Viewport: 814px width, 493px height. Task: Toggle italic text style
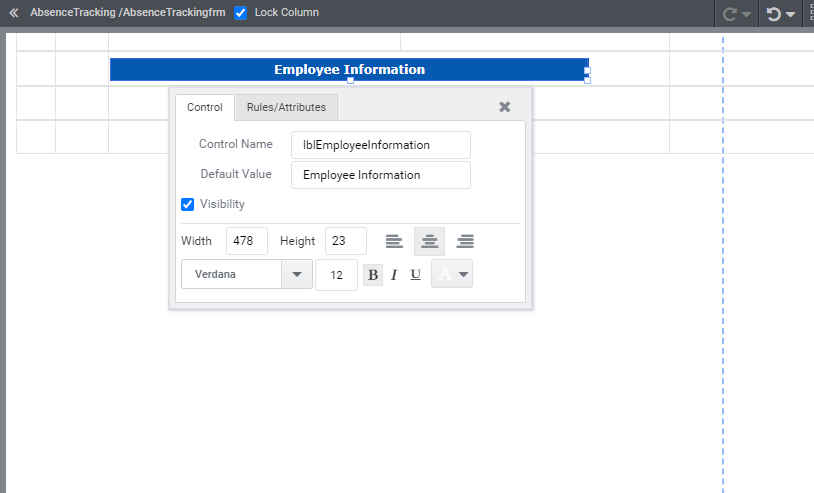tap(394, 275)
